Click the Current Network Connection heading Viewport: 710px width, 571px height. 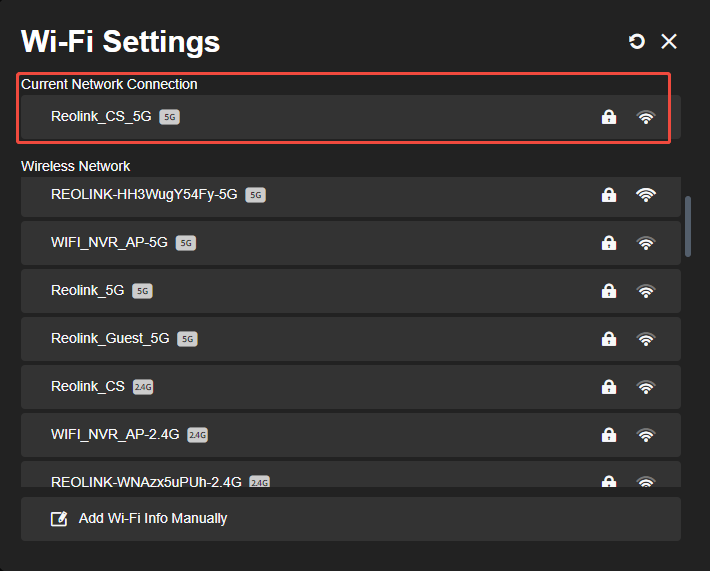[x=109, y=84]
